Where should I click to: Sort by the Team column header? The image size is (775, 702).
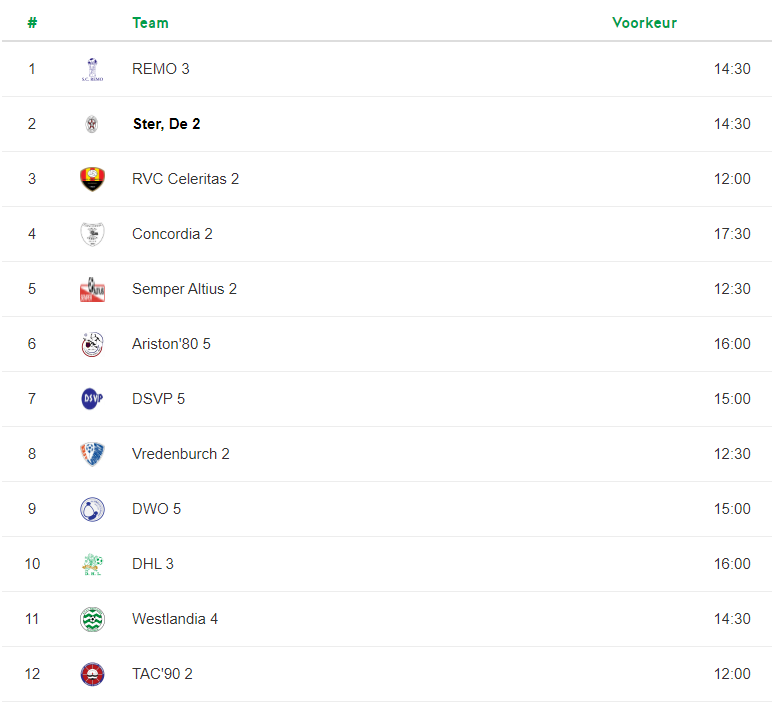(150, 23)
